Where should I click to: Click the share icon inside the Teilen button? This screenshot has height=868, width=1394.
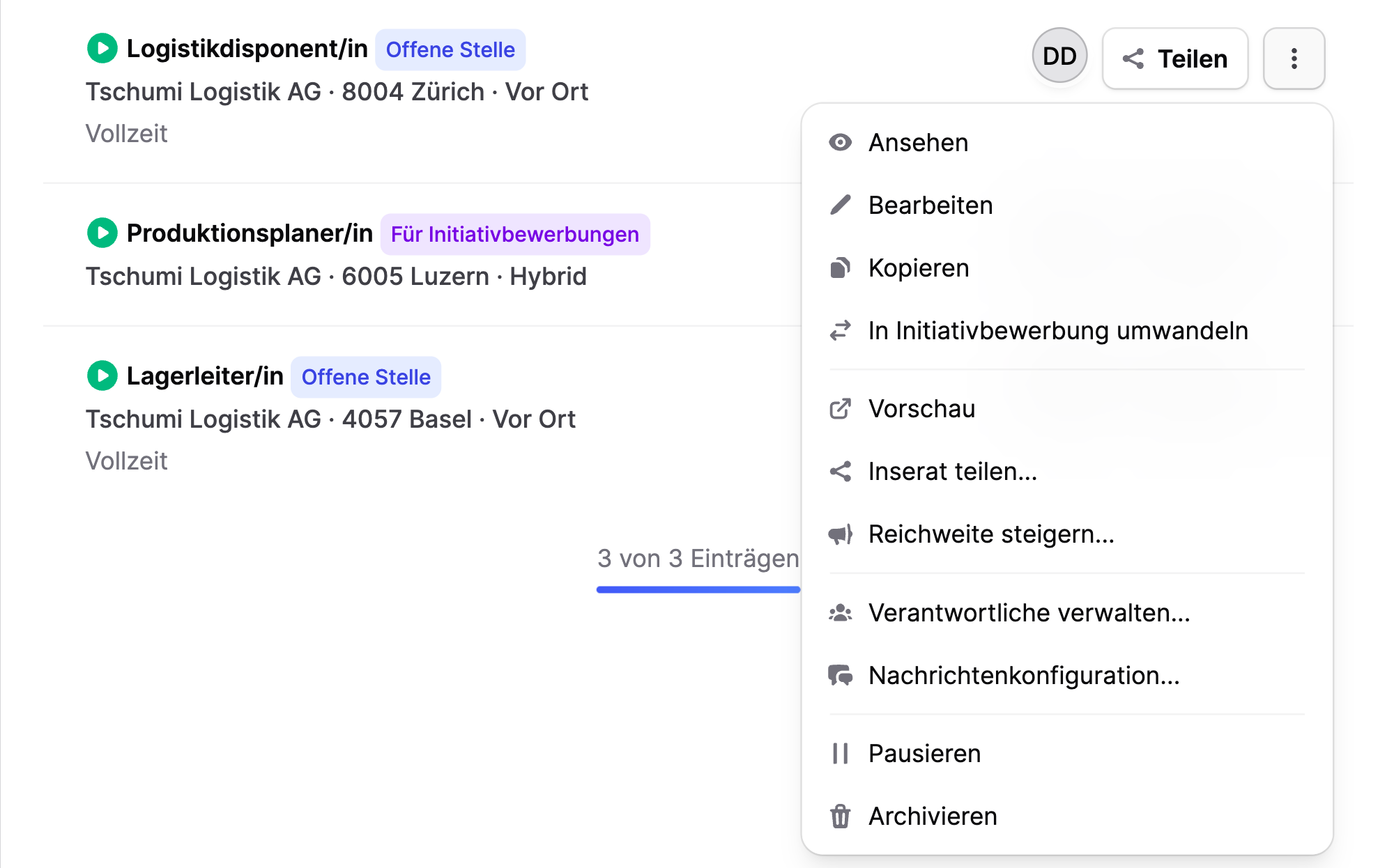pyautogui.click(x=1133, y=59)
